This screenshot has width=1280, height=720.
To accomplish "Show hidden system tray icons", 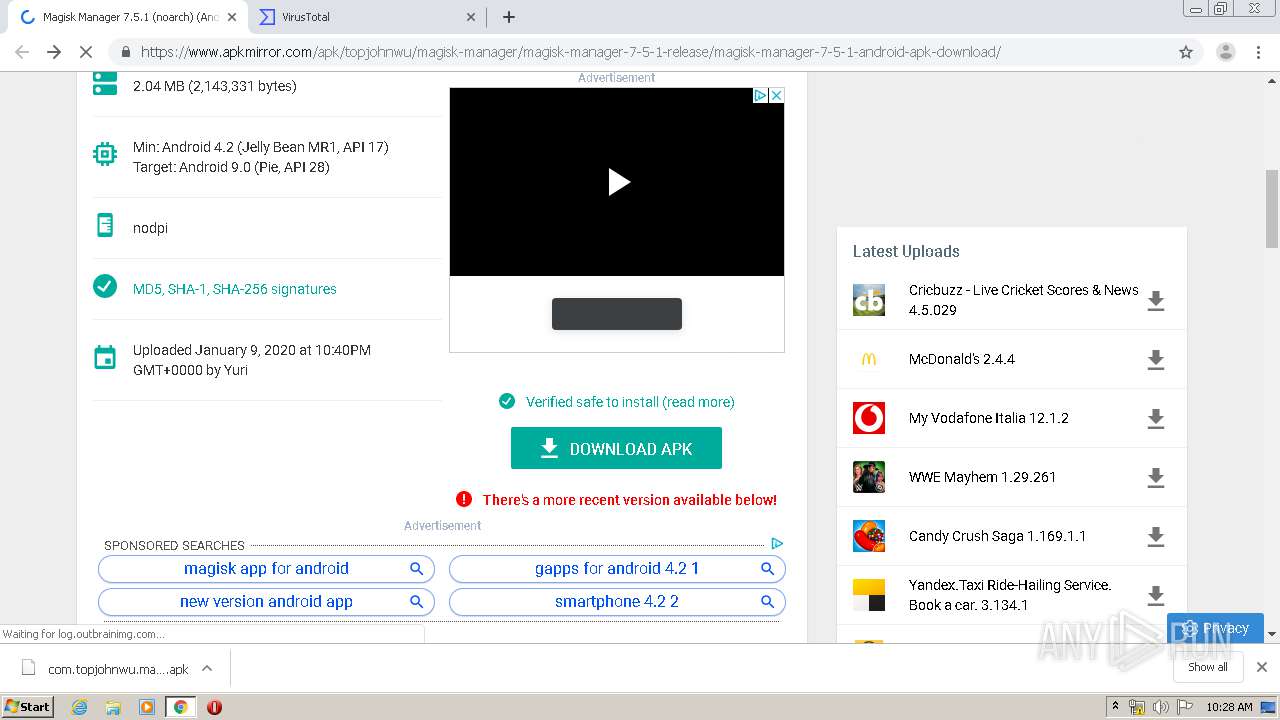I will (x=1115, y=707).
